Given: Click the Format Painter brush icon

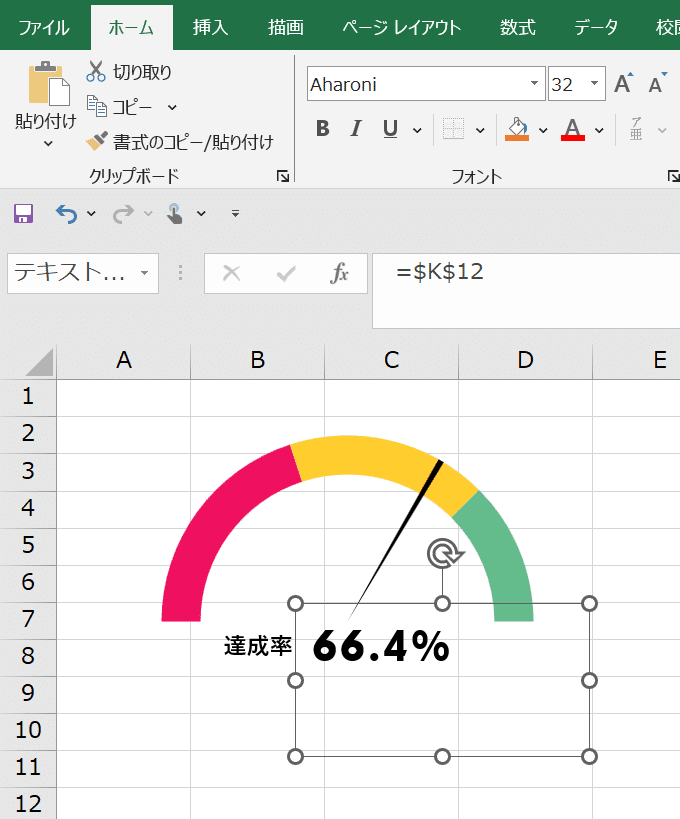Looking at the screenshot, I should (97, 141).
